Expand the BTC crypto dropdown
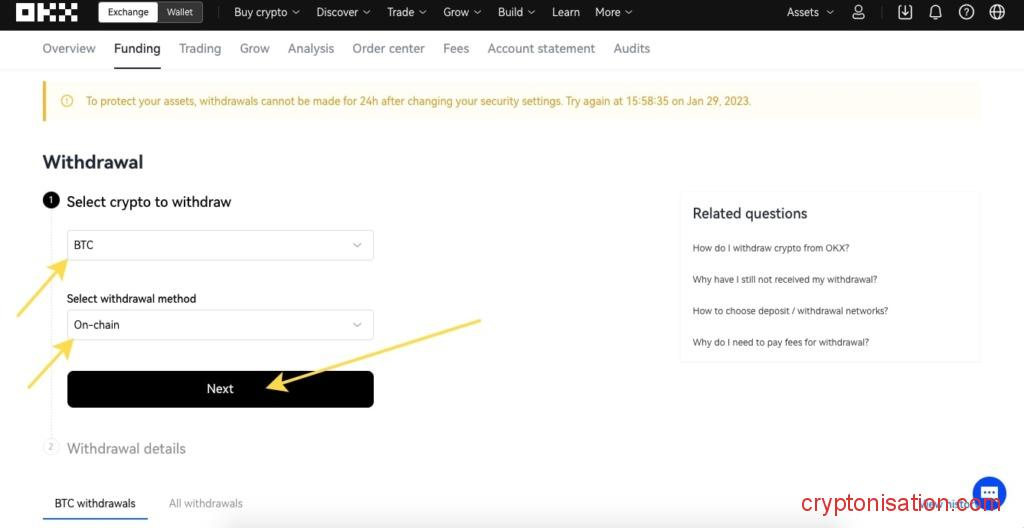Image resolution: width=1024 pixels, height=528 pixels. pyautogui.click(x=220, y=245)
